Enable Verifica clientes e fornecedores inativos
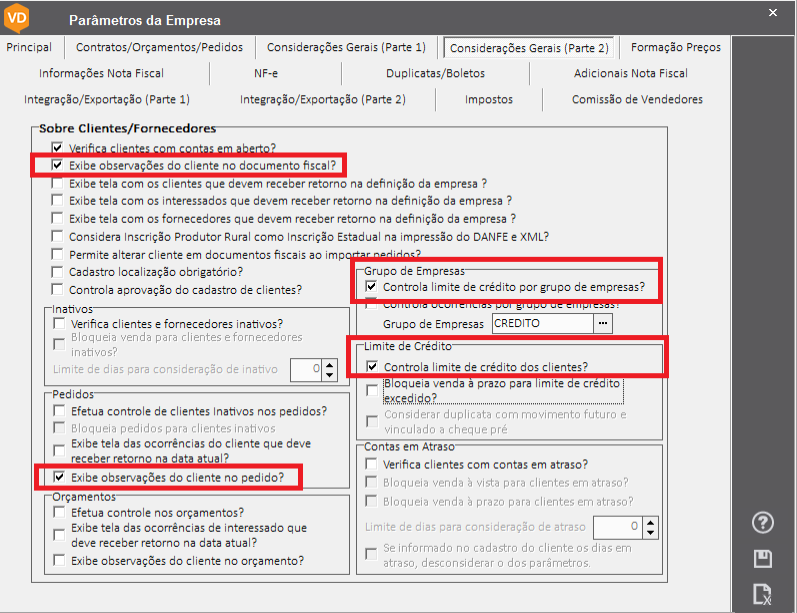This screenshot has height=613, width=797. pos(59,324)
